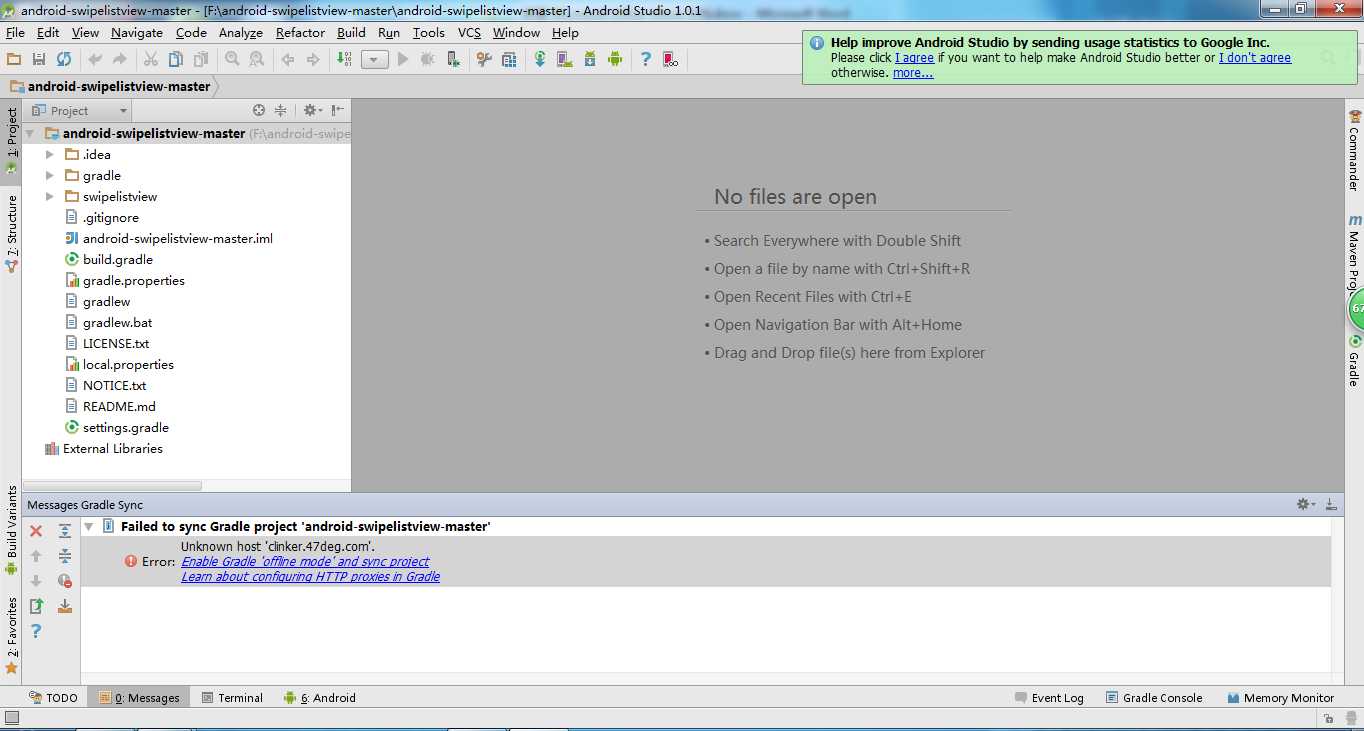This screenshot has height=731, width=1364.
Task: Click the Find magnifier icon
Action: point(232,60)
